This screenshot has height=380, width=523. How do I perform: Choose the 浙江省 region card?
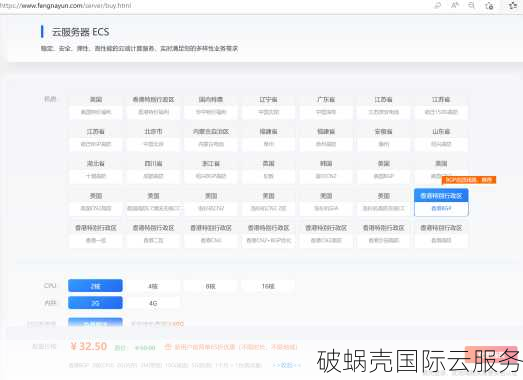click(x=211, y=170)
